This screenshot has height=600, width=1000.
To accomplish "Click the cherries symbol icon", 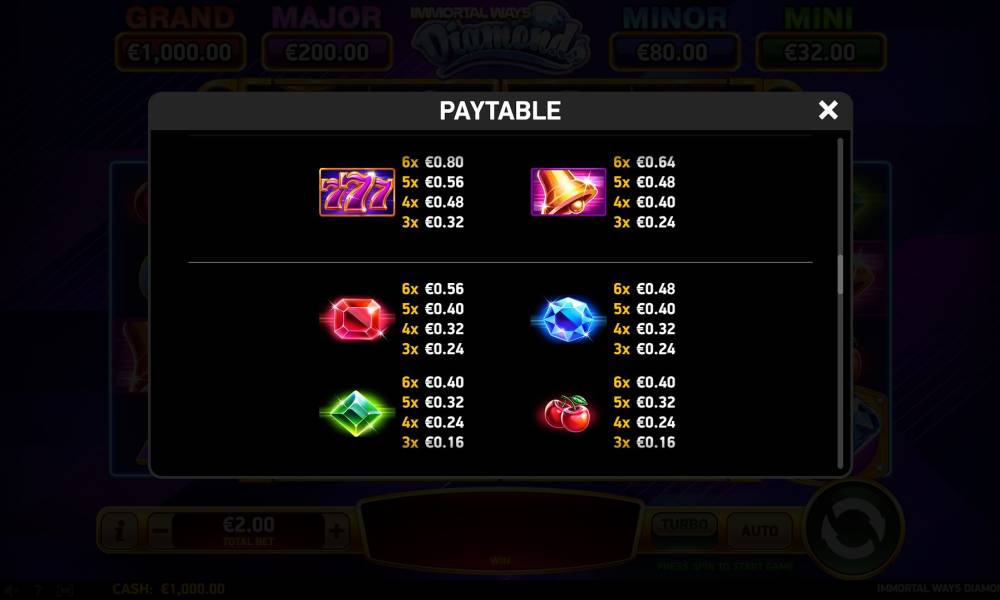I will pyautogui.click(x=567, y=413).
